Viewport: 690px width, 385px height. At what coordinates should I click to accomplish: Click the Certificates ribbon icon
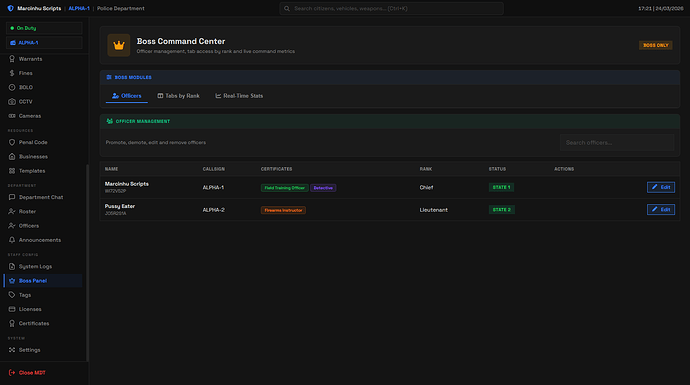tap(12, 323)
